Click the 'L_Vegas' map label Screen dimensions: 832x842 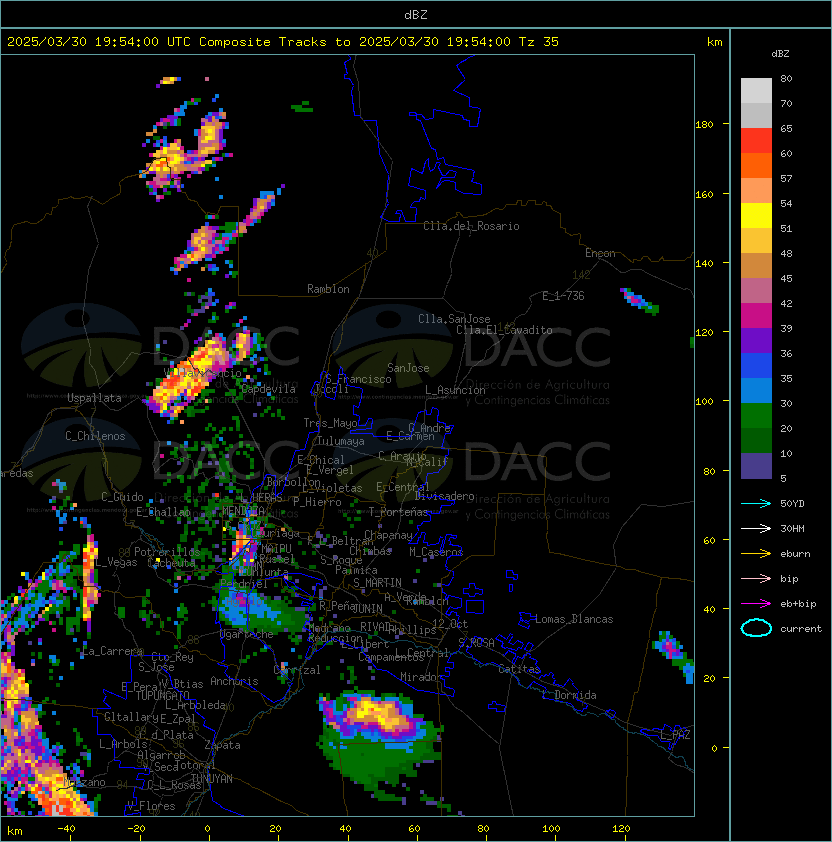(116, 562)
